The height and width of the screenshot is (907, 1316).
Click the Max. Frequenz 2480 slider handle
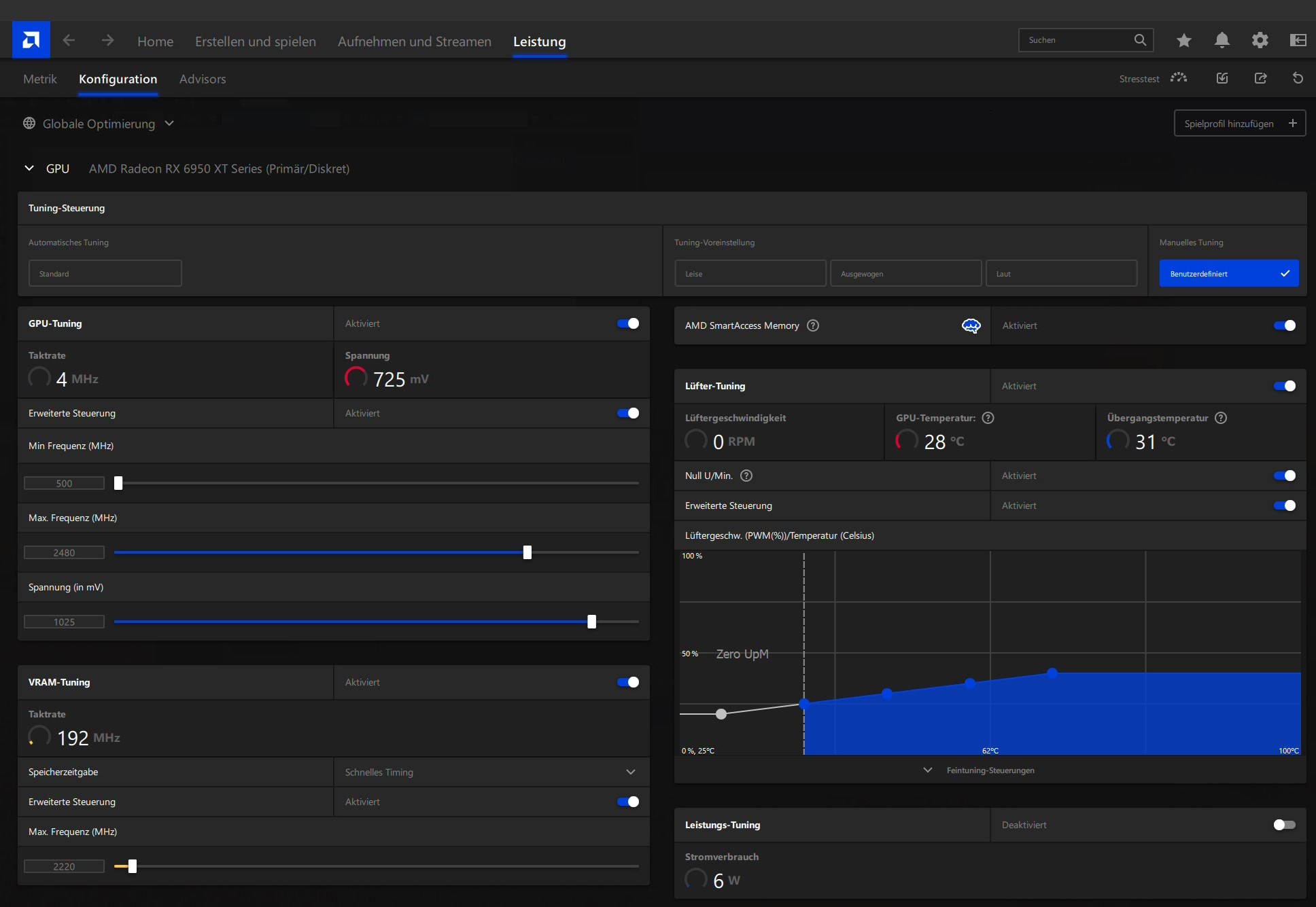click(x=527, y=552)
